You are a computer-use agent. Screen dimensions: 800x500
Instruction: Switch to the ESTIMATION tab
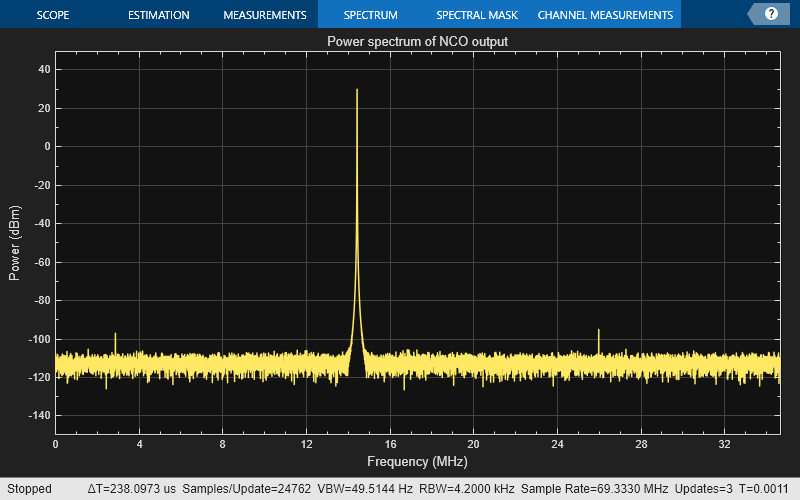point(159,15)
